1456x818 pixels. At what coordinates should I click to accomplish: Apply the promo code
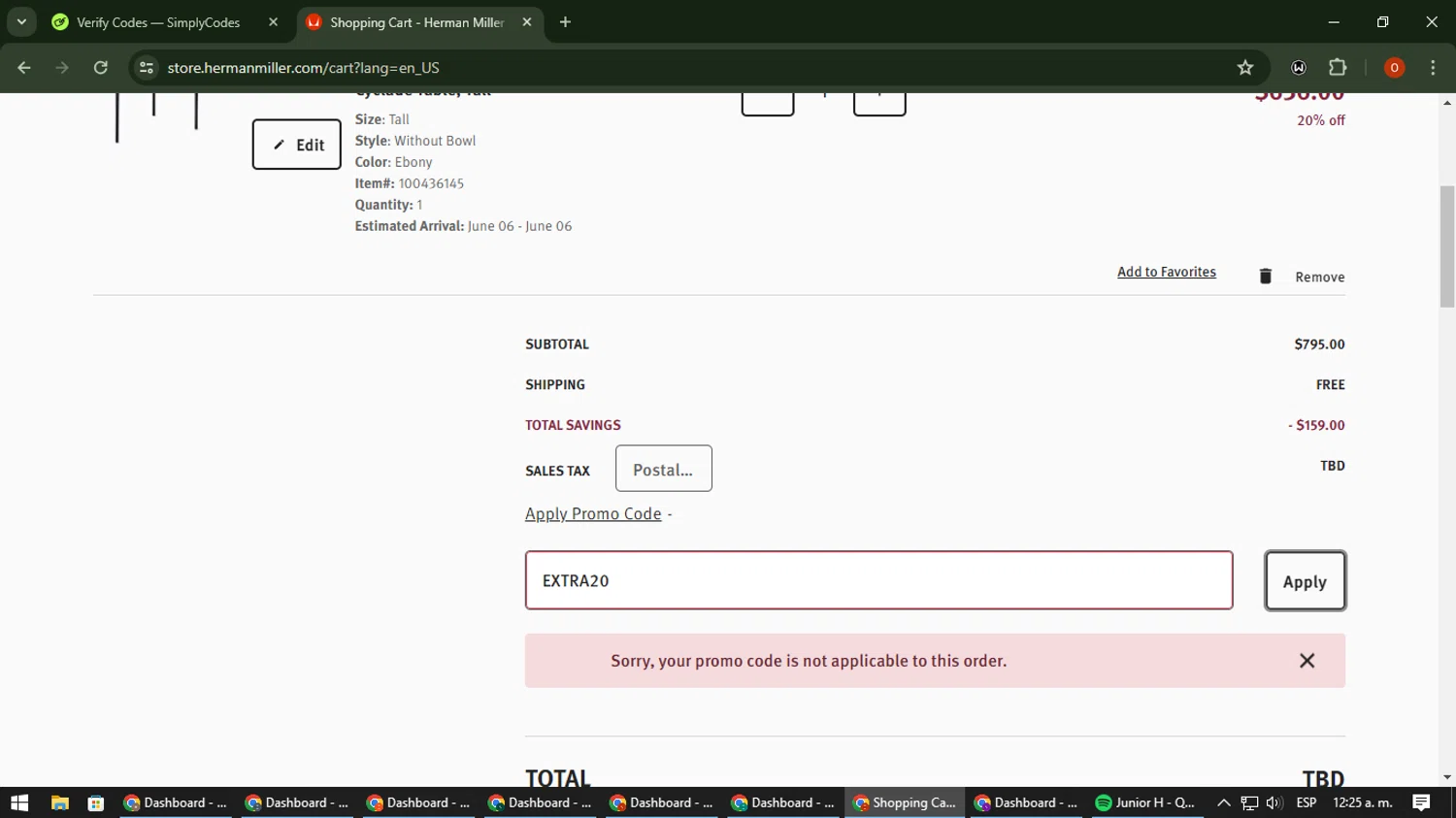pos(1306,581)
